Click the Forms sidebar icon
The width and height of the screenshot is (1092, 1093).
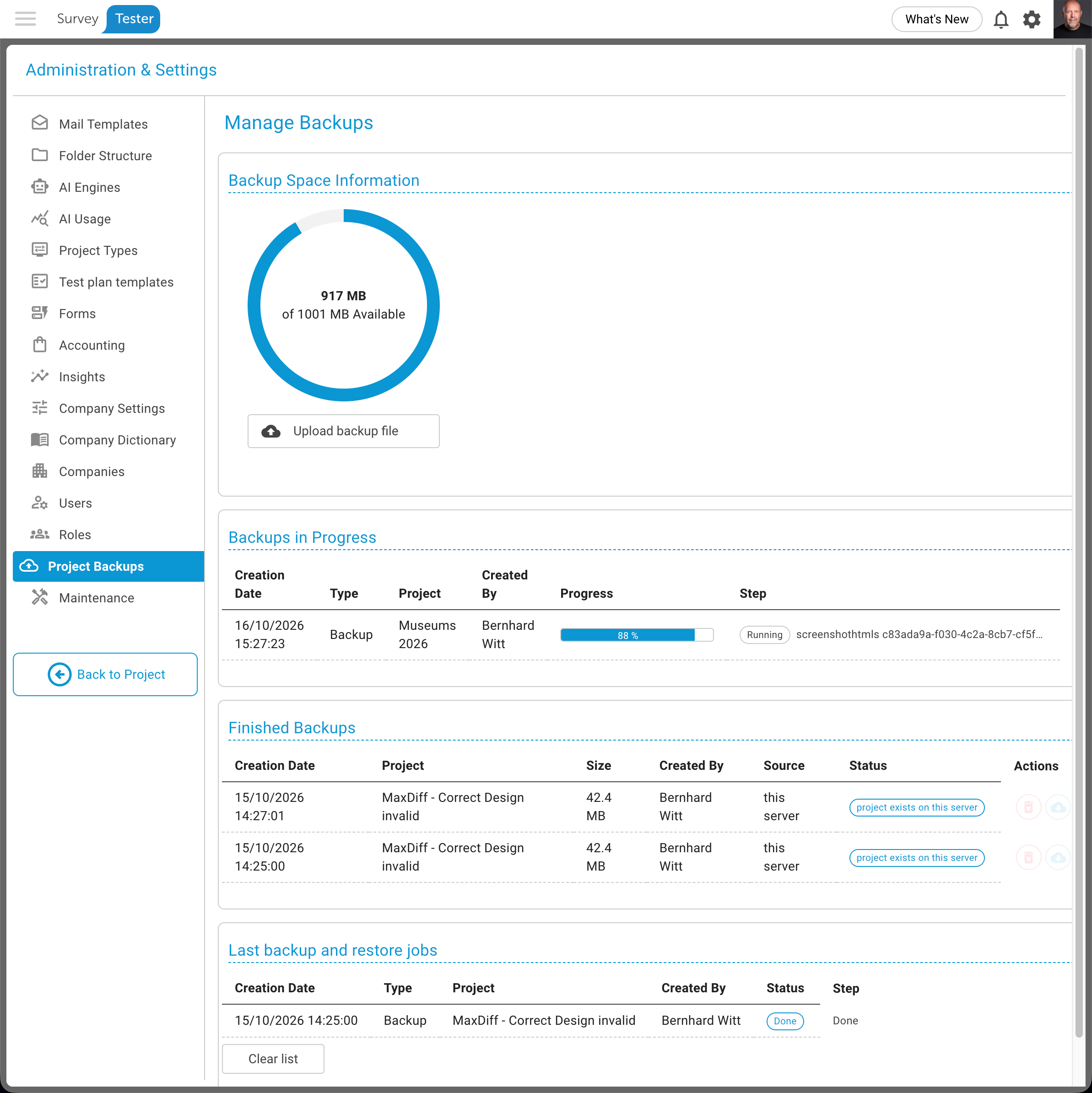[40, 313]
